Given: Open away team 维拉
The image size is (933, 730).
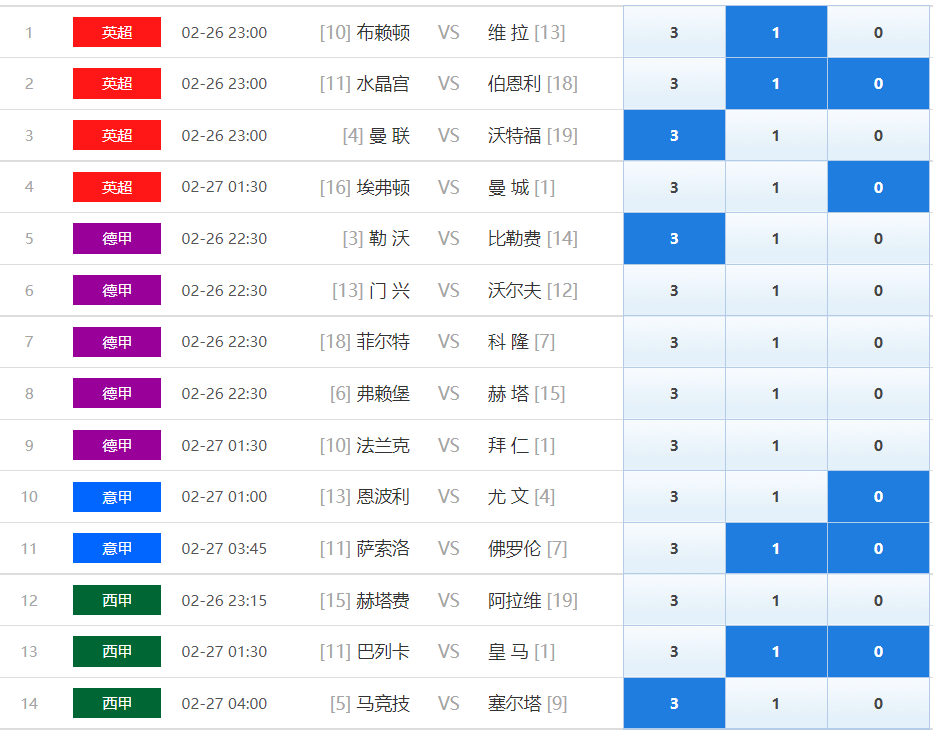Looking at the screenshot, I should (x=508, y=32).
